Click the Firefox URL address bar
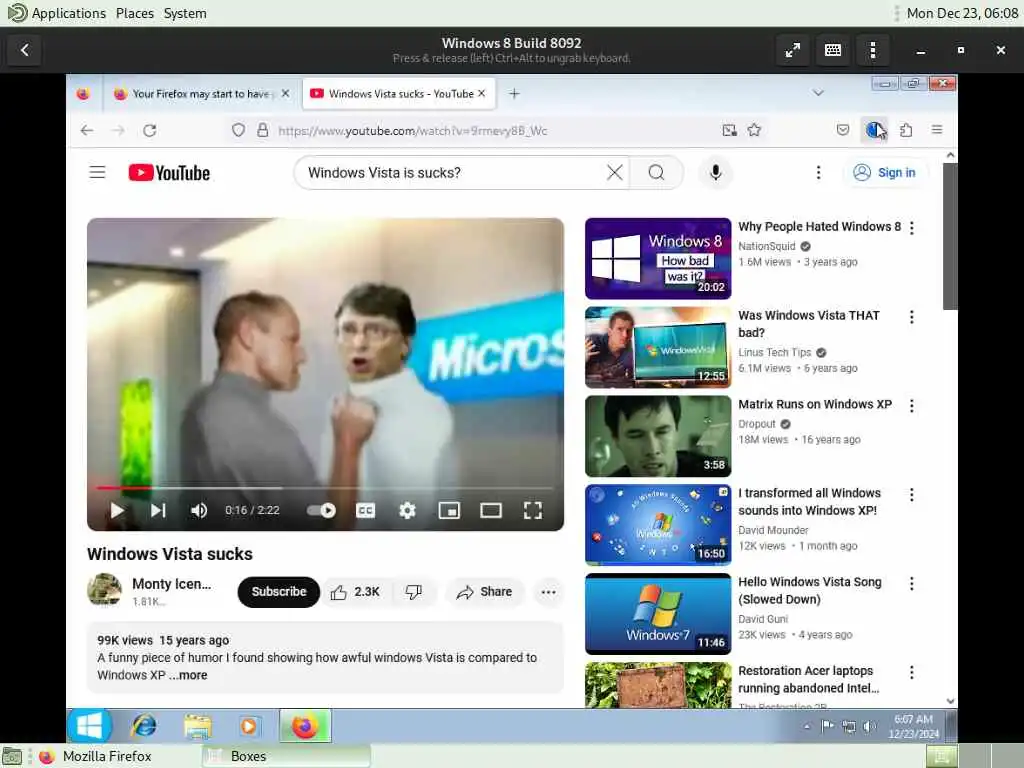The image size is (1024, 768). pos(496,131)
